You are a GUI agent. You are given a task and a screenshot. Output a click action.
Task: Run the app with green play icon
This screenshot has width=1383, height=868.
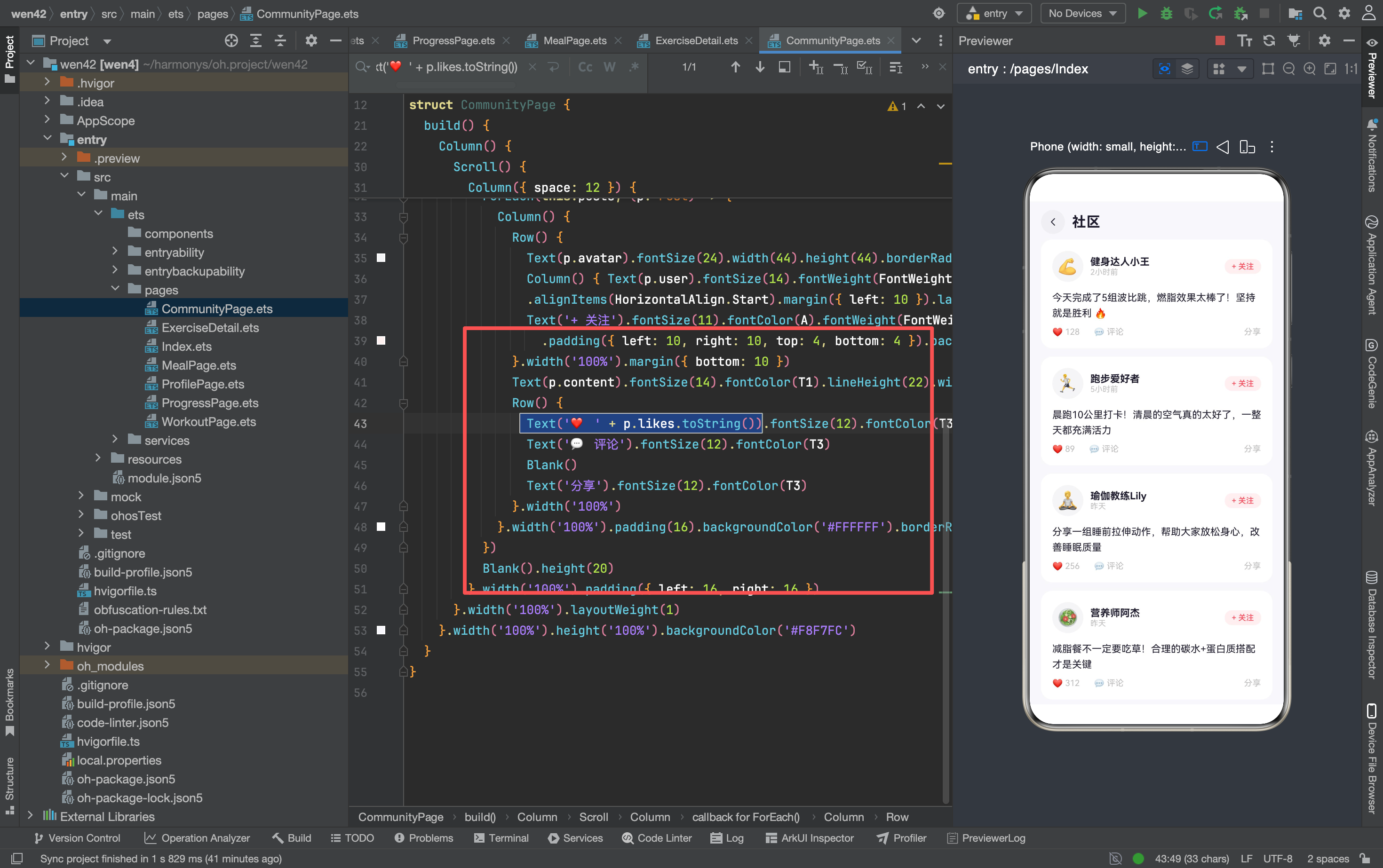coord(1142,13)
